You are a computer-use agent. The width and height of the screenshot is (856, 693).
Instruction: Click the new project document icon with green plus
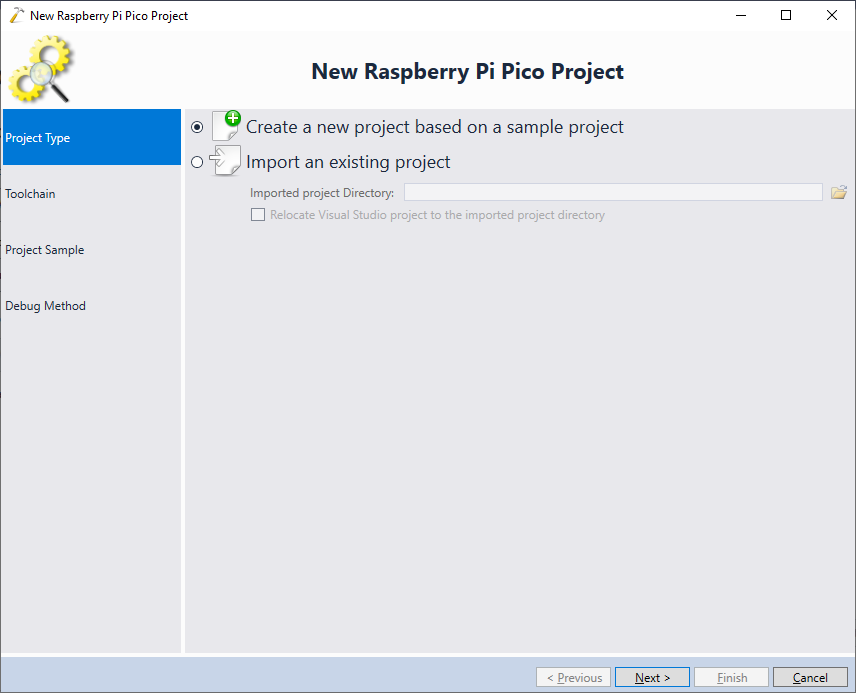226,126
